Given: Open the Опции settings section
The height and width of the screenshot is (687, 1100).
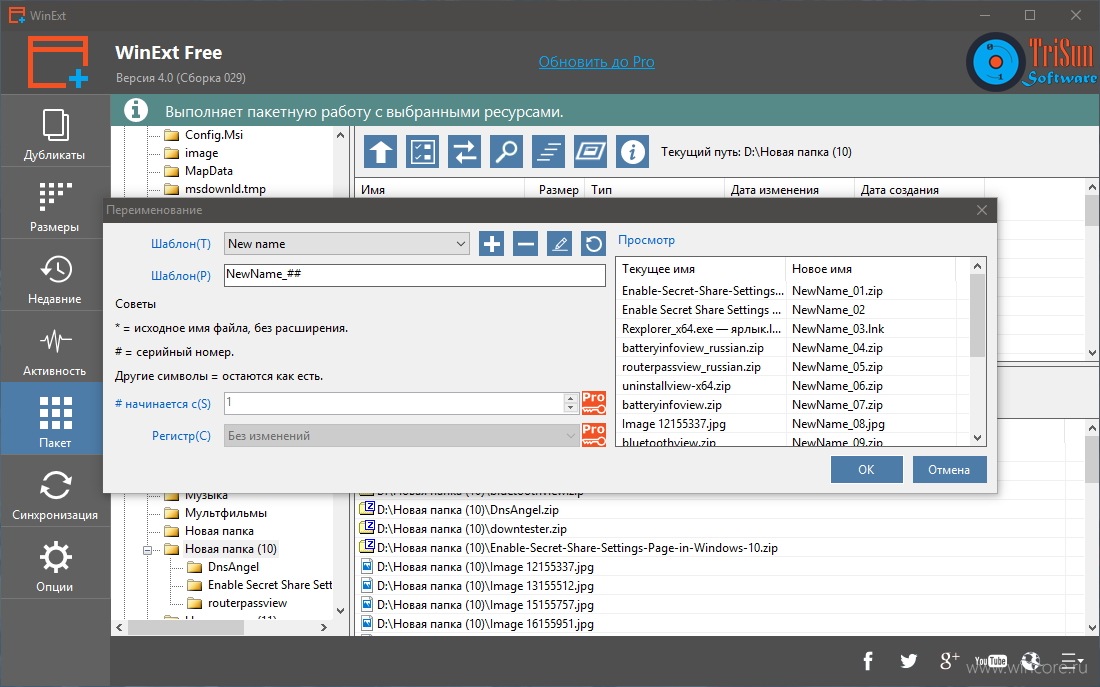Looking at the screenshot, I should coord(55,563).
